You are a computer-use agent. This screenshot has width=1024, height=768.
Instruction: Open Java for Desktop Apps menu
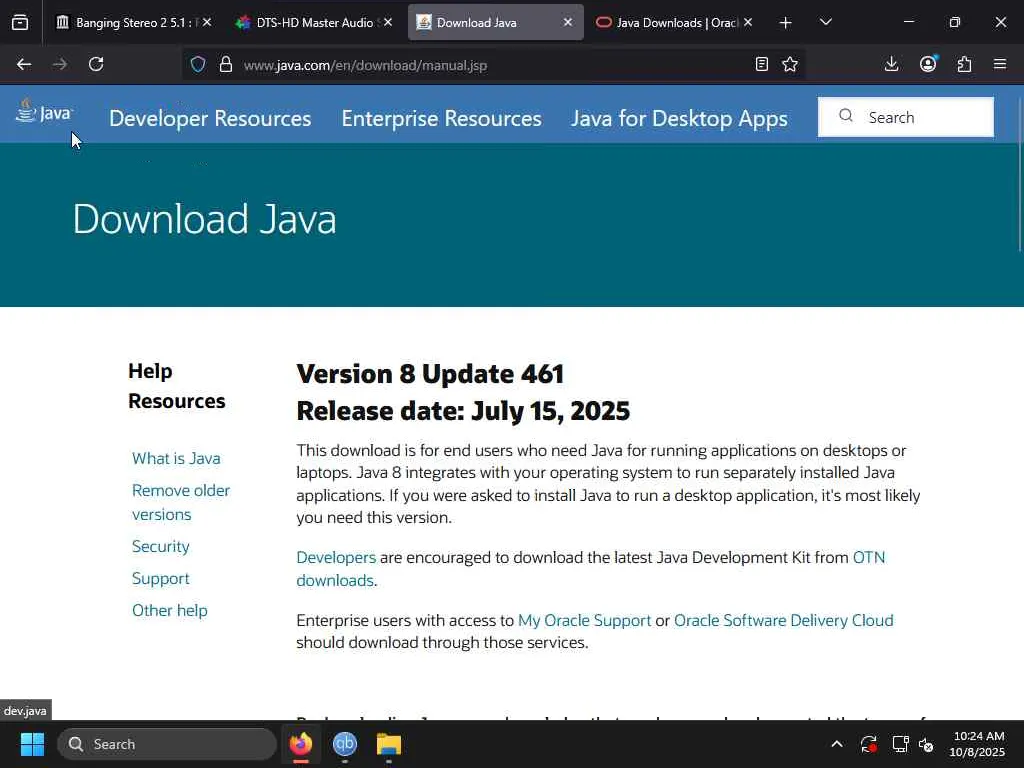[679, 118]
